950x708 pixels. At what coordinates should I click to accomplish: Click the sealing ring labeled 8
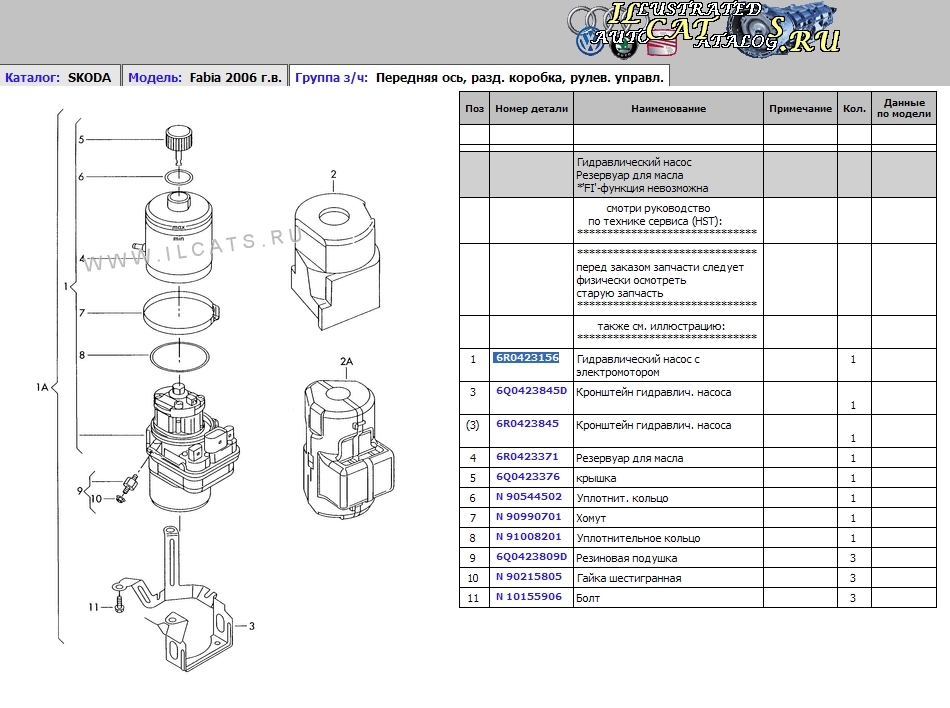pyautogui.click(x=178, y=354)
